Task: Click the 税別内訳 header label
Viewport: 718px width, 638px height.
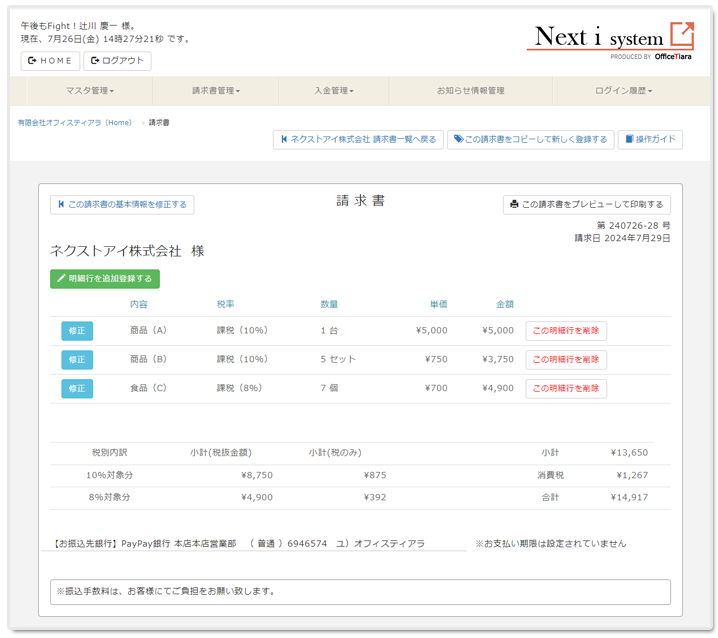Action: [x=109, y=453]
